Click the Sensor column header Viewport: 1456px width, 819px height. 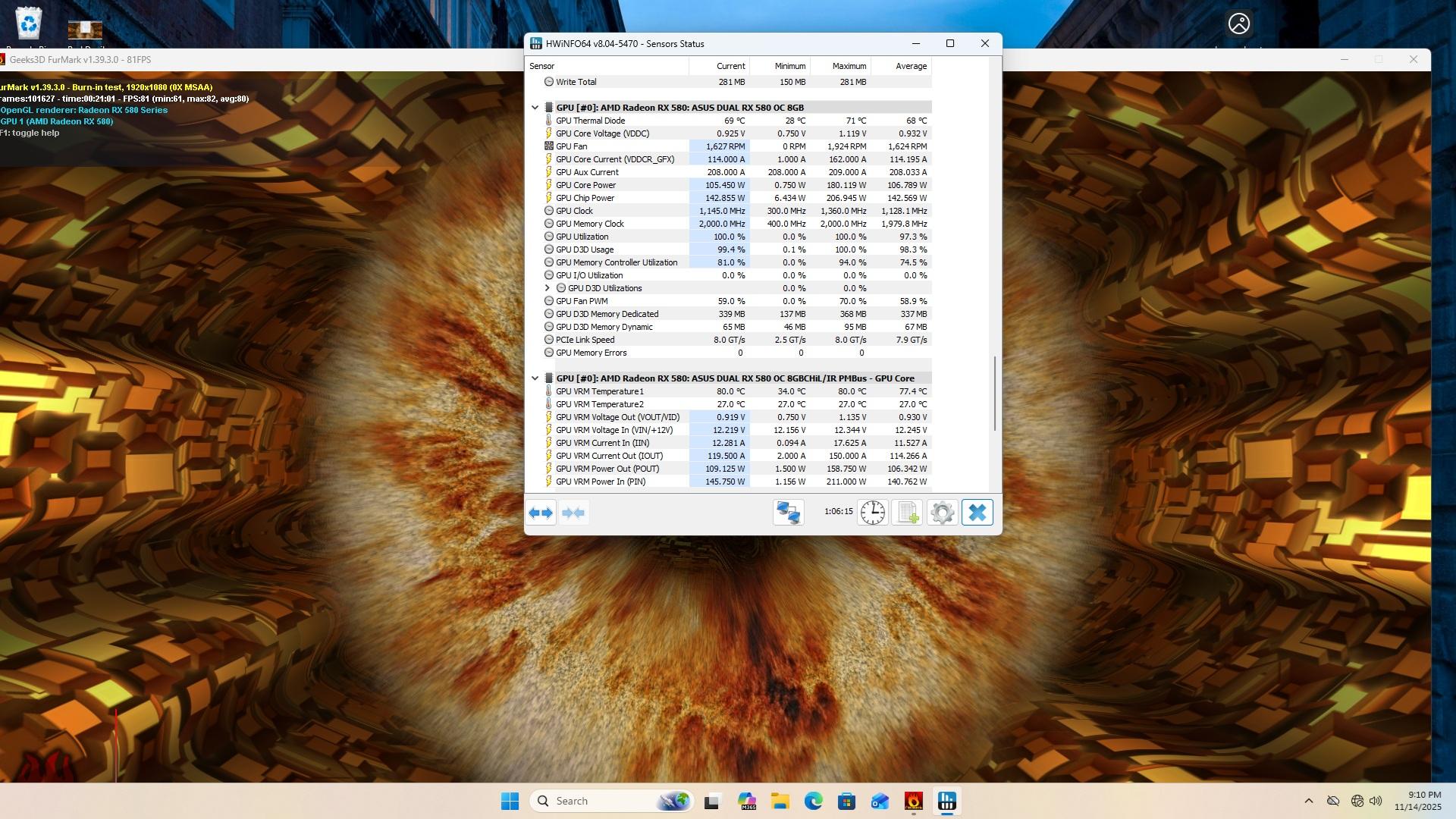[x=607, y=66]
